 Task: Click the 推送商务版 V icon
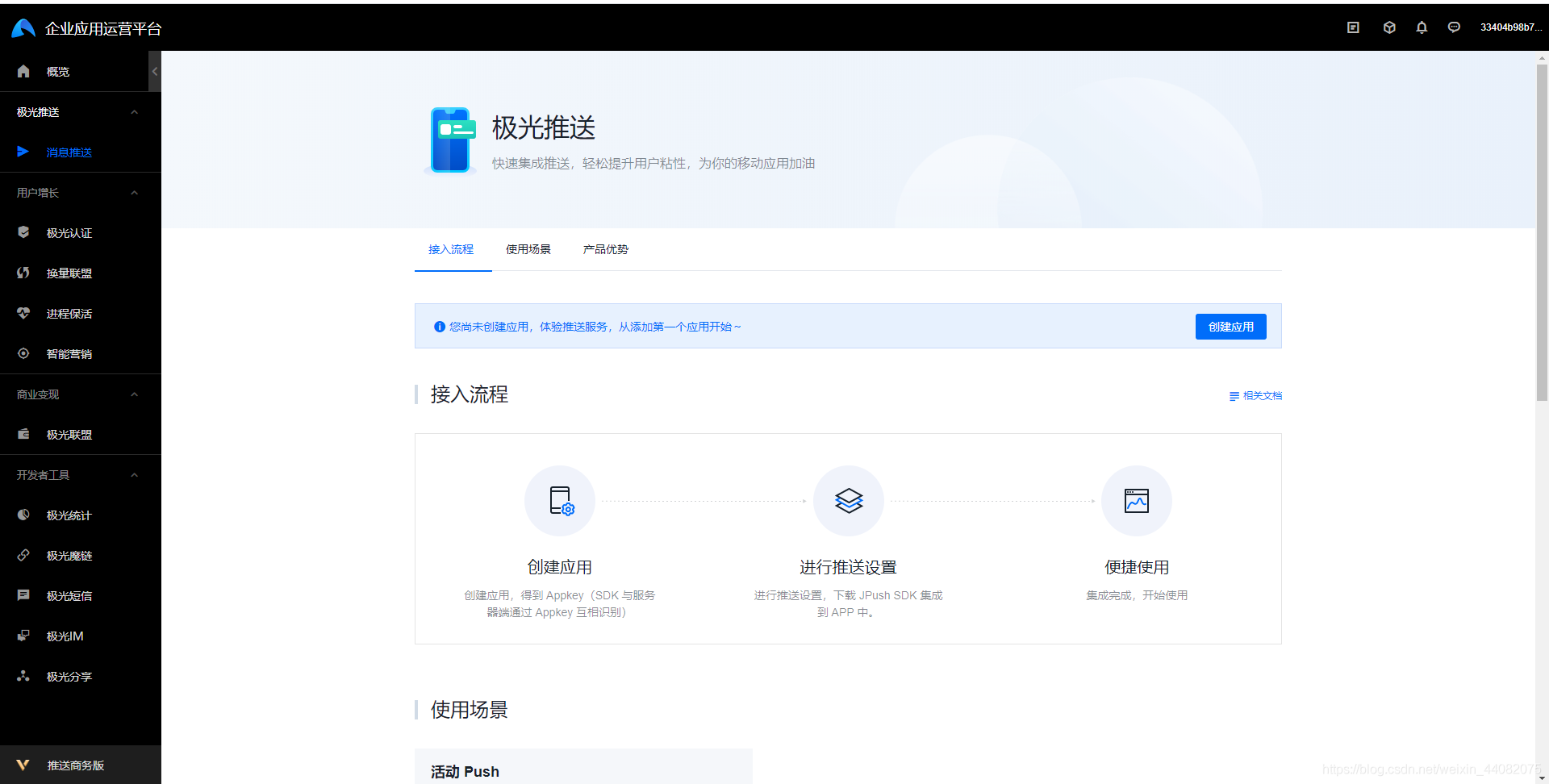pyautogui.click(x=23, y=765)
